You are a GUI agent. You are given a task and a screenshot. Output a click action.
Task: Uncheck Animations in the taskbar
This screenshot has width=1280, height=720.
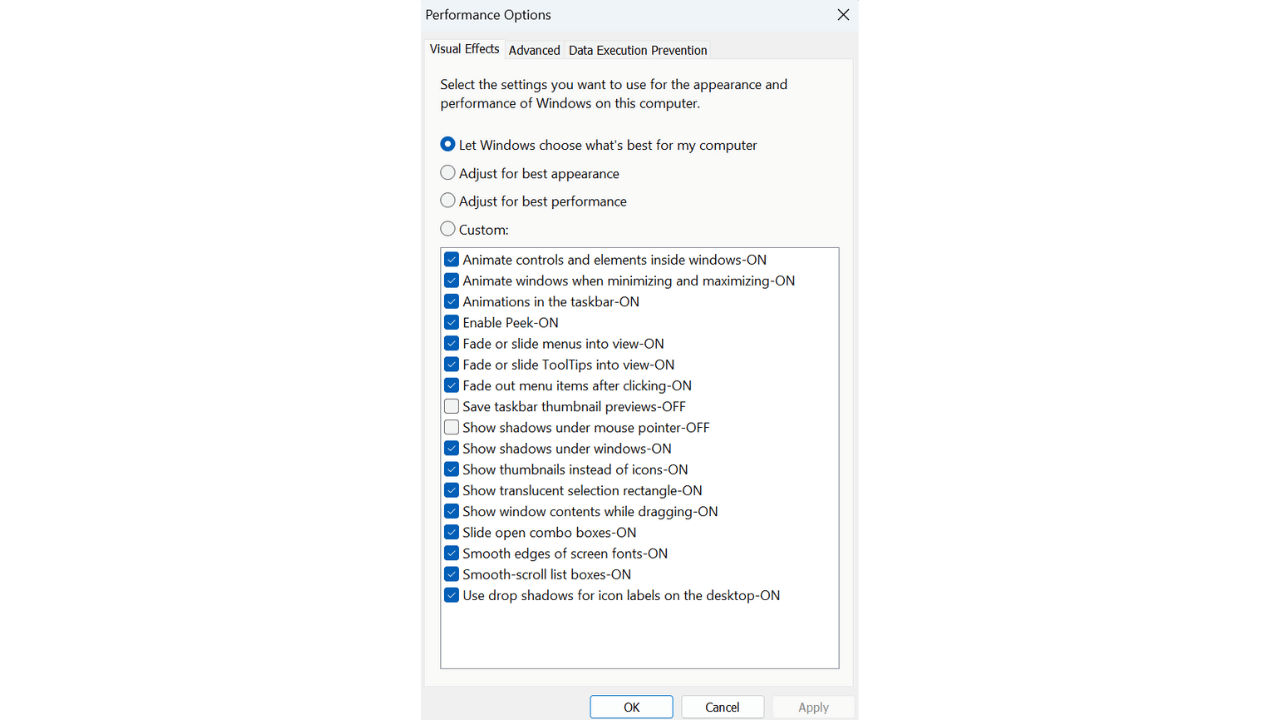451,301
